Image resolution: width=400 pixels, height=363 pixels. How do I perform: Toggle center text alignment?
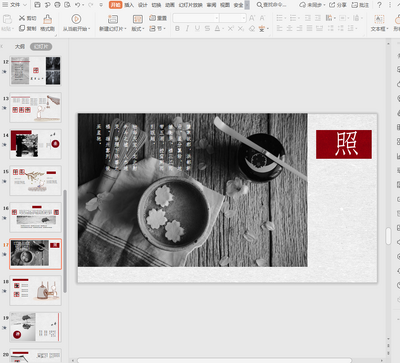(289, 29)
